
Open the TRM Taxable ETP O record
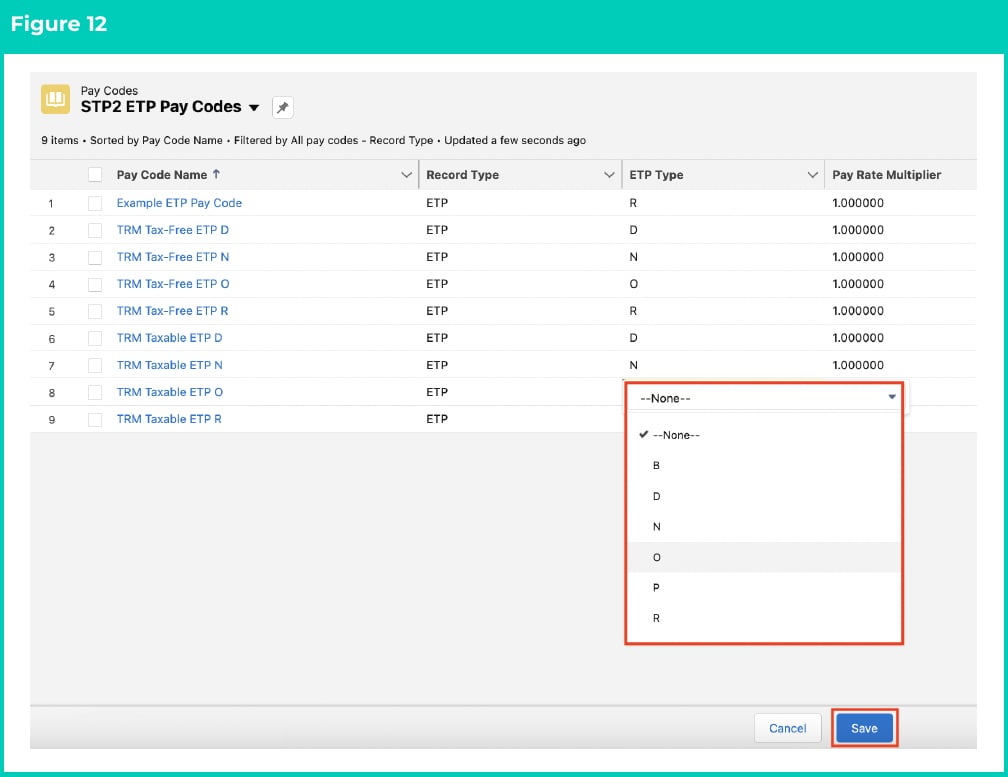170,392
